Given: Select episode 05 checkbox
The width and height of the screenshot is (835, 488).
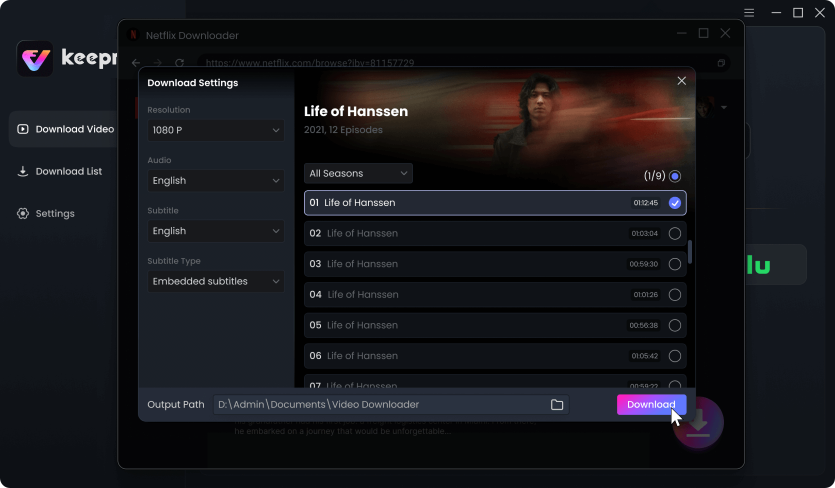Looking at the screenshot, I should point(675,326).
